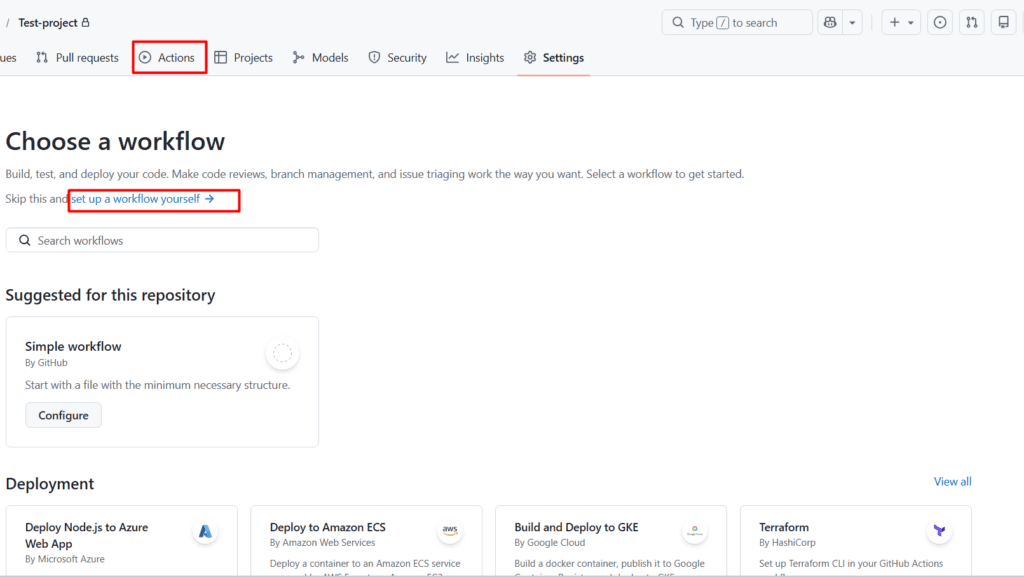Open the Models tab
The height and width of the screenshot is (577, 1024).
coord(321,57)
